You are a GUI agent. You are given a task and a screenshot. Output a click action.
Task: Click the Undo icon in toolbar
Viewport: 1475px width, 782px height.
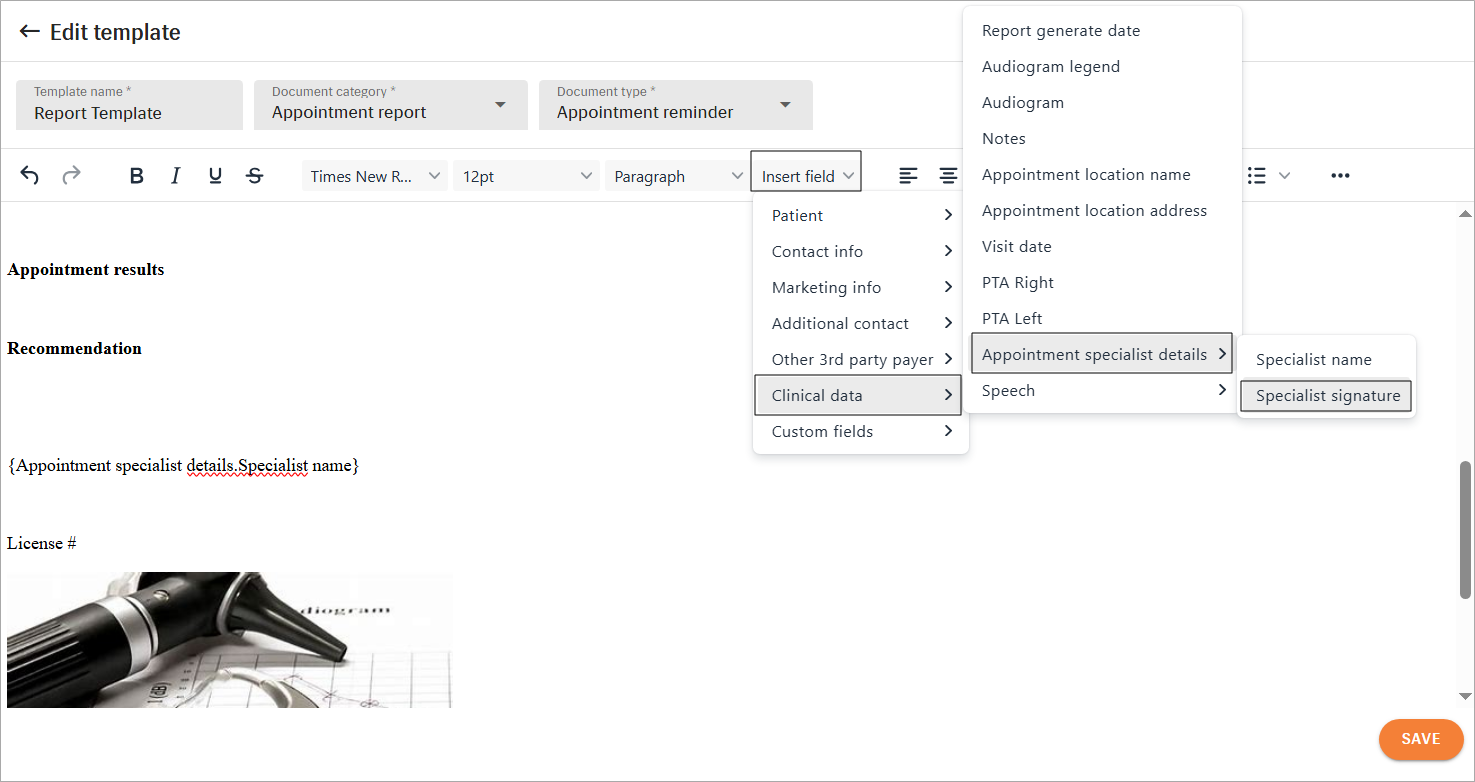pyautogui.click(x=30, y=176)
